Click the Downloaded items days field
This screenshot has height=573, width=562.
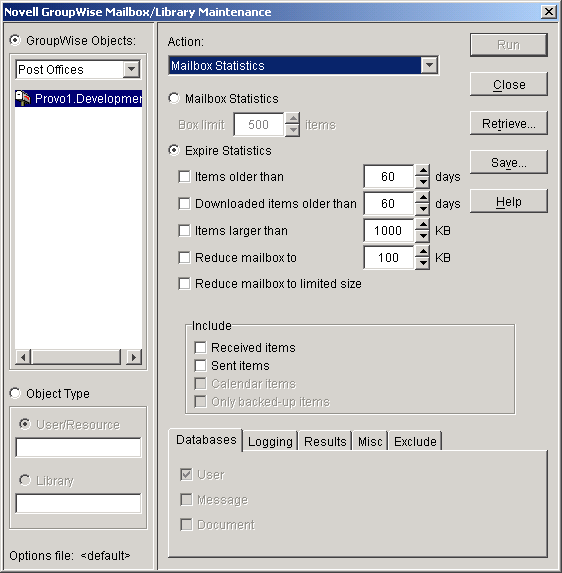pos(389,204)
